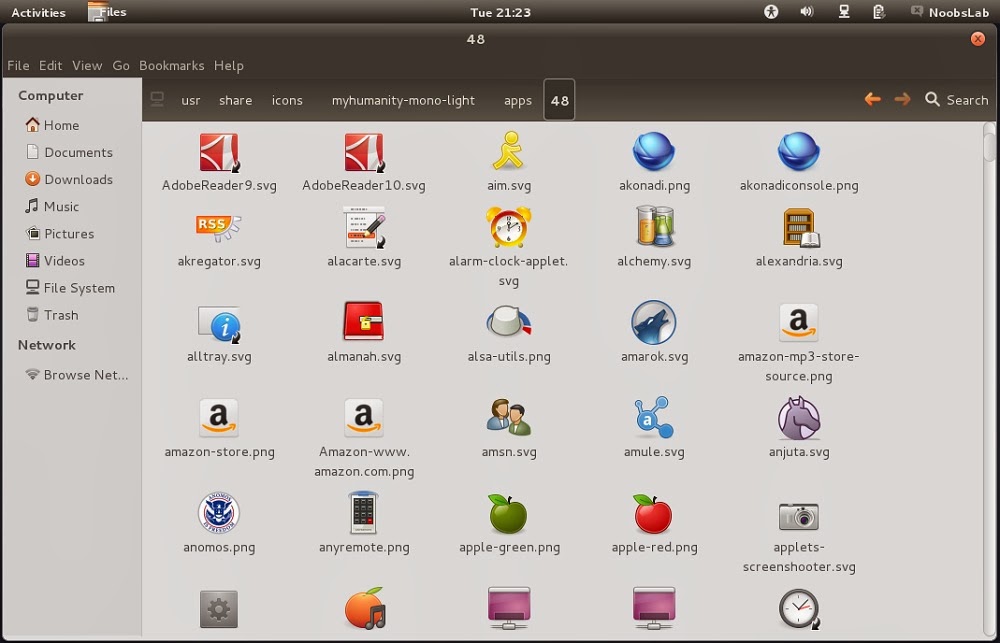The height and width of the screenshot is (643, 1000).
Task: Select the applets-screenshooter.svg camera icon
Action: (798, 515)
